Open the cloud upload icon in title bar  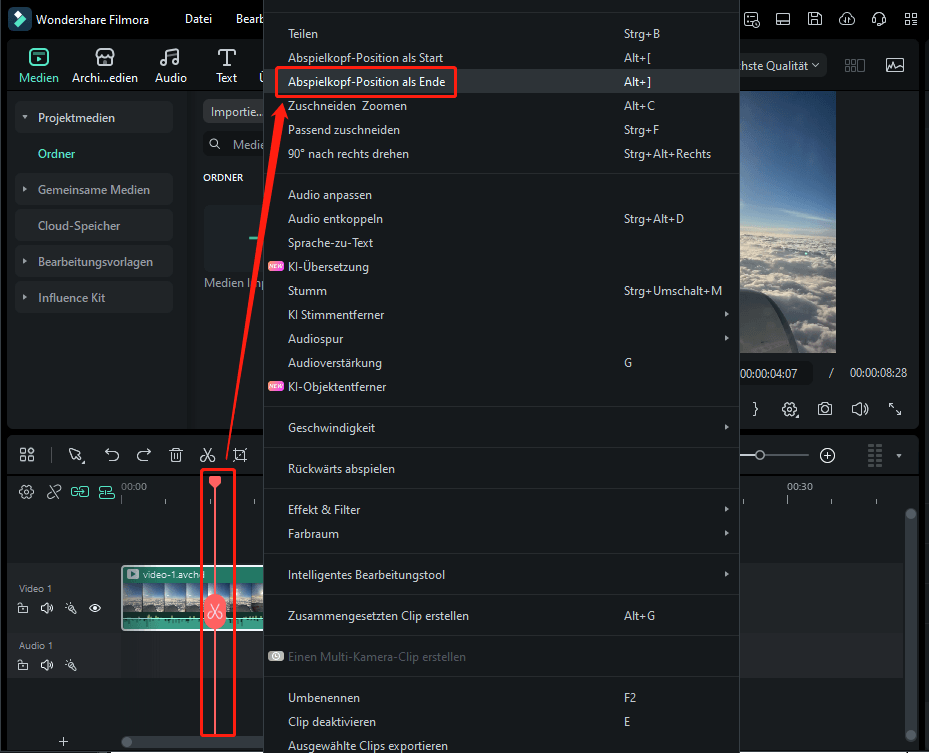(847, 19)
